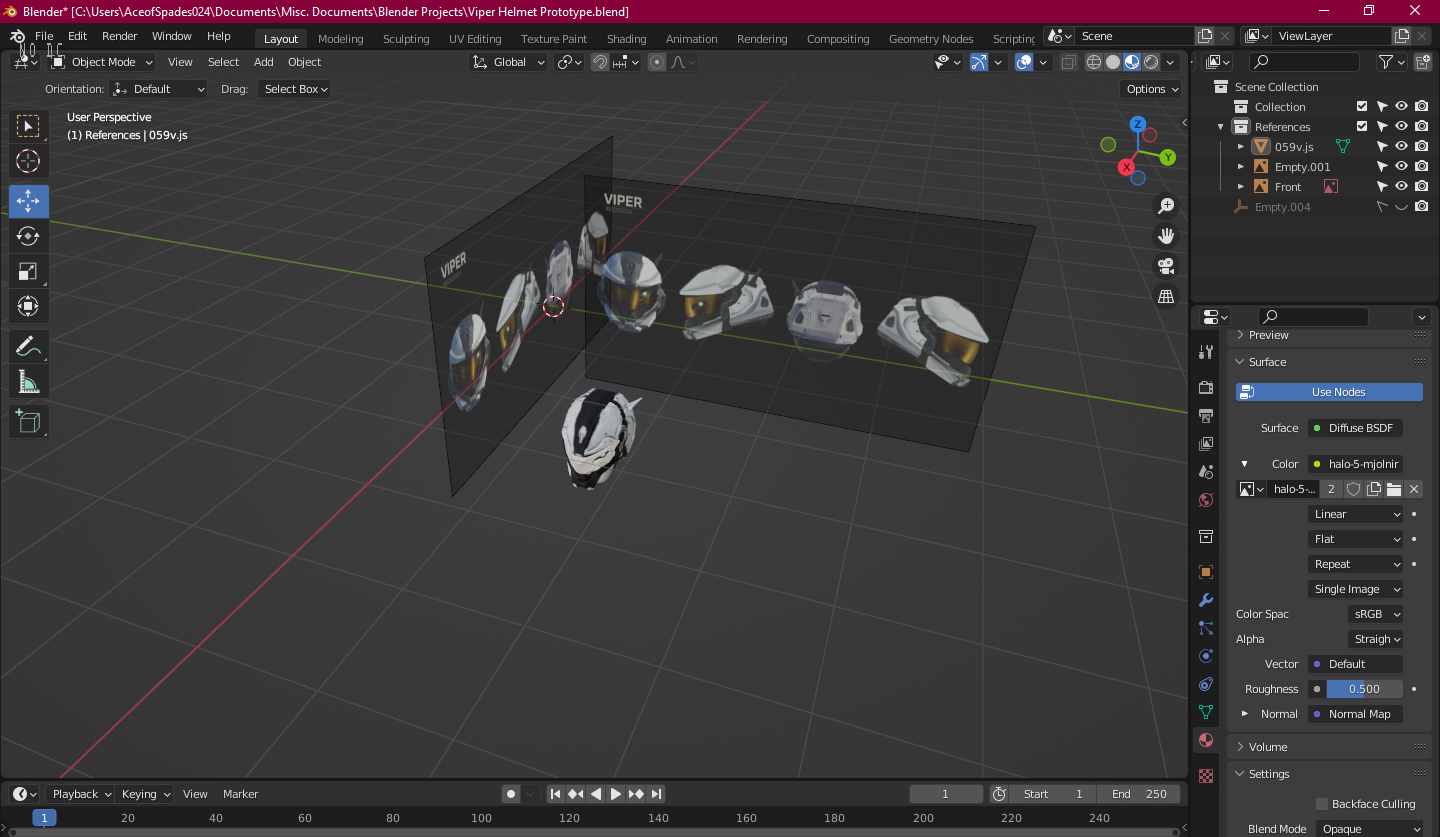The height and width of the screenshot is (837, 1440).
Task: Open the Keying popover
Action: click(145, 794)
